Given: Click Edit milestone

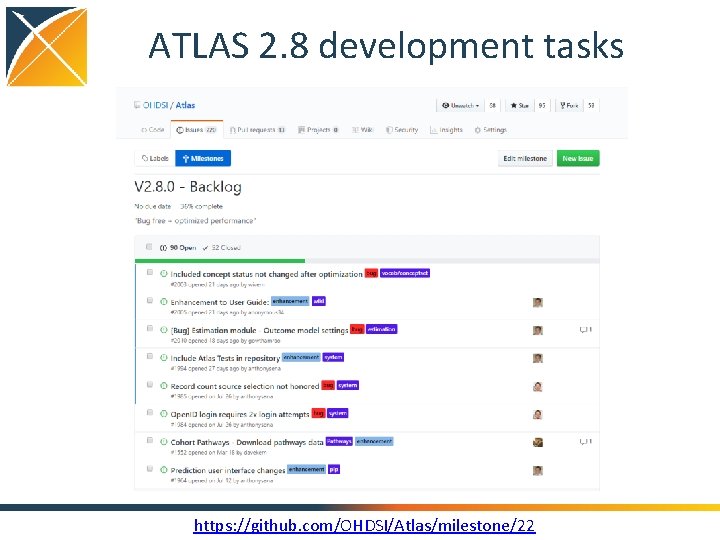Looking at the screenshot, I should point(525,158).
